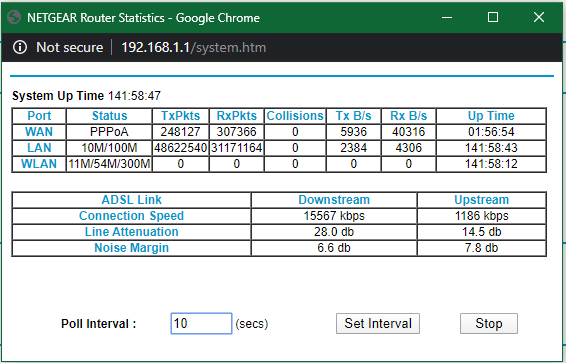The image size is (566, 363).
Task: Click the Rx B/s column header
Action: point(409,116)
